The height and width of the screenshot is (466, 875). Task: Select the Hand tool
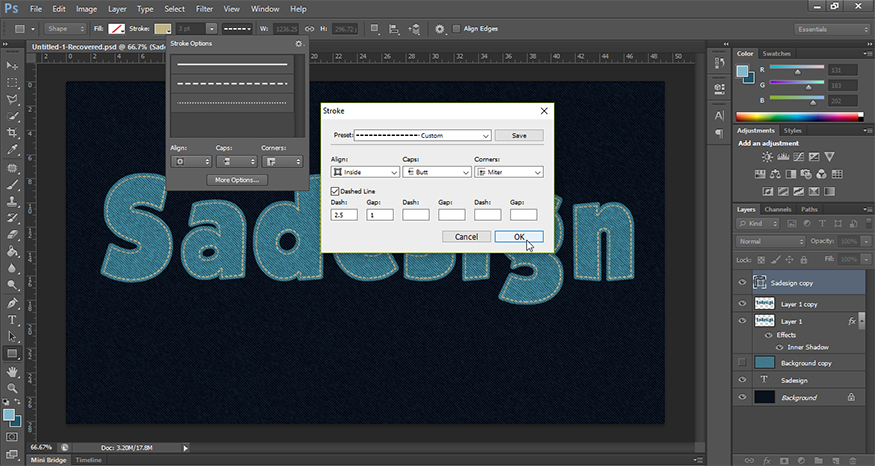[12, 372]
